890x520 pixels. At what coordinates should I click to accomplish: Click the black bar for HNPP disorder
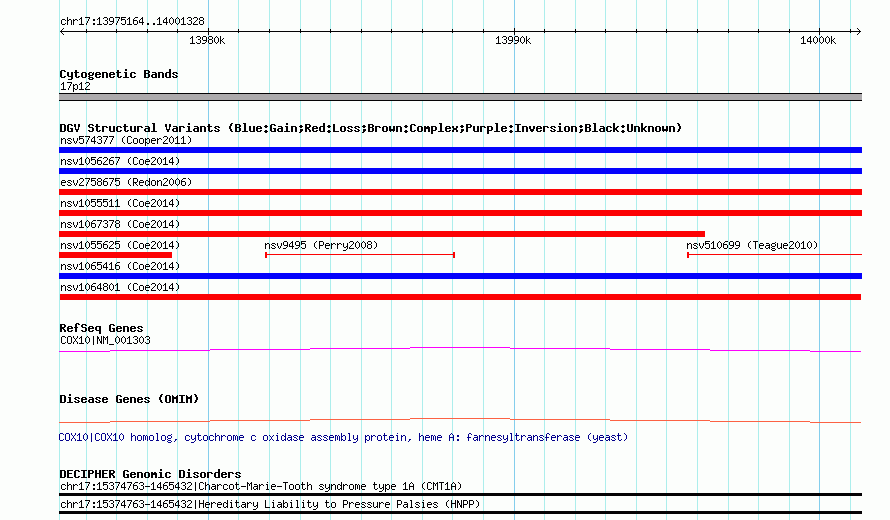(460, 513)
